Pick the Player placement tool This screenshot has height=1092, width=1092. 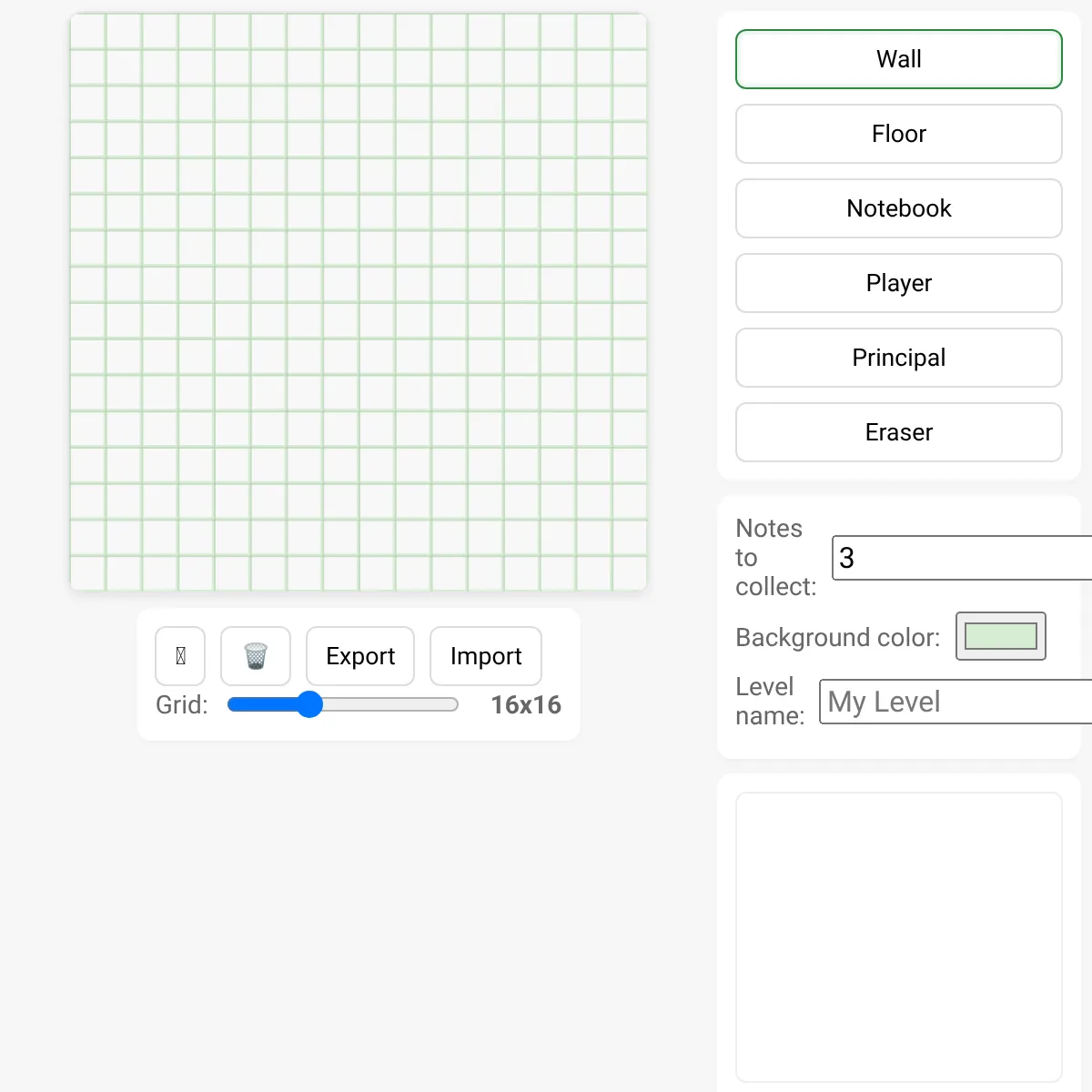click(x=899, y=283)
